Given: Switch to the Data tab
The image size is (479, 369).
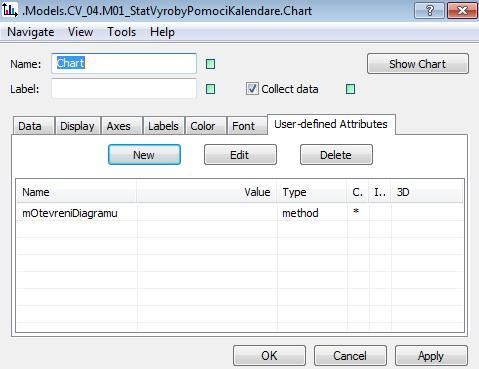Looking at the screenshot, I should coord(33,126).
